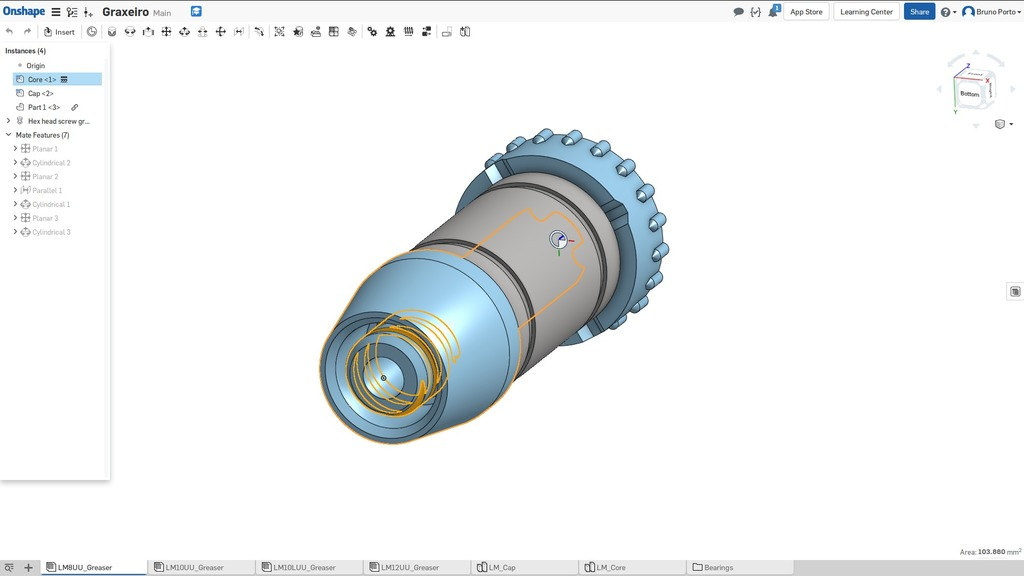Expand the Cylindrical 2 mate
This screenshot has width=1024, height=576.
(15, 163)
